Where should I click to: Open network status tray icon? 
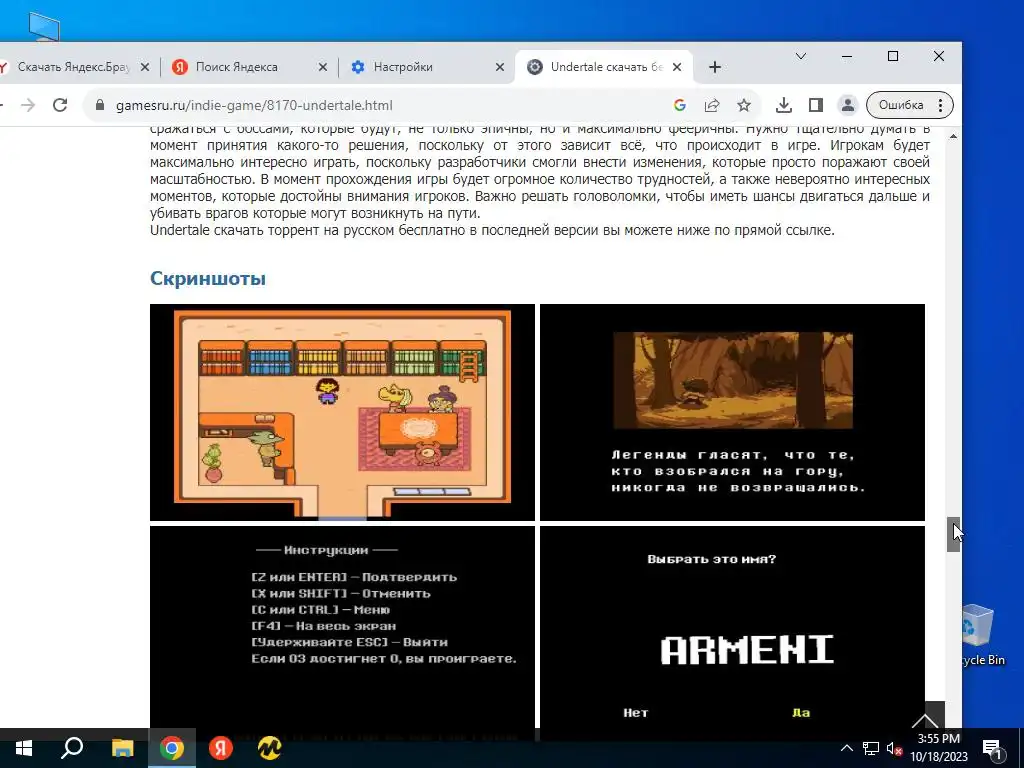(x=871, y=748)
